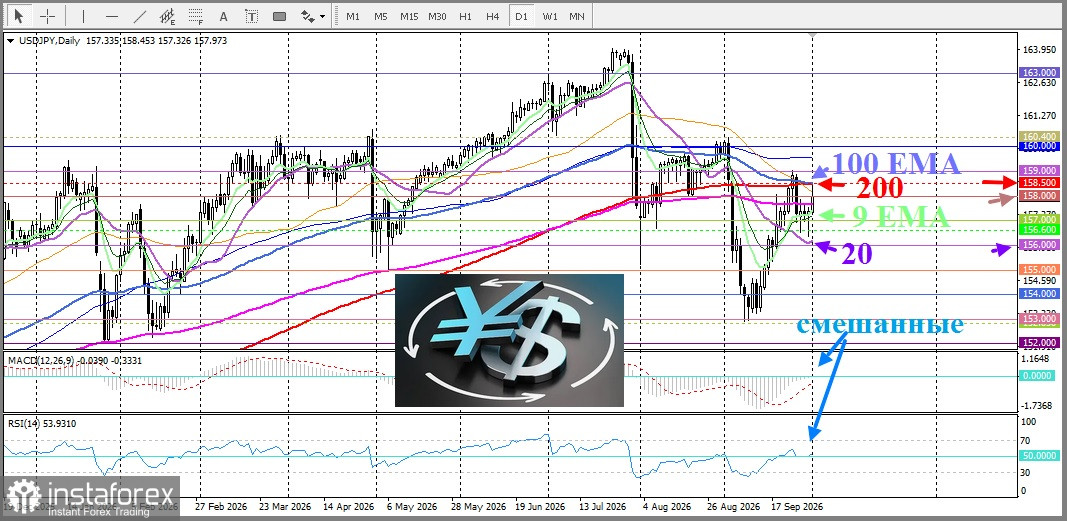Open the Arrows tool dropdown arrow
This screenshot has width=1067, height=521.
(322, 16)
